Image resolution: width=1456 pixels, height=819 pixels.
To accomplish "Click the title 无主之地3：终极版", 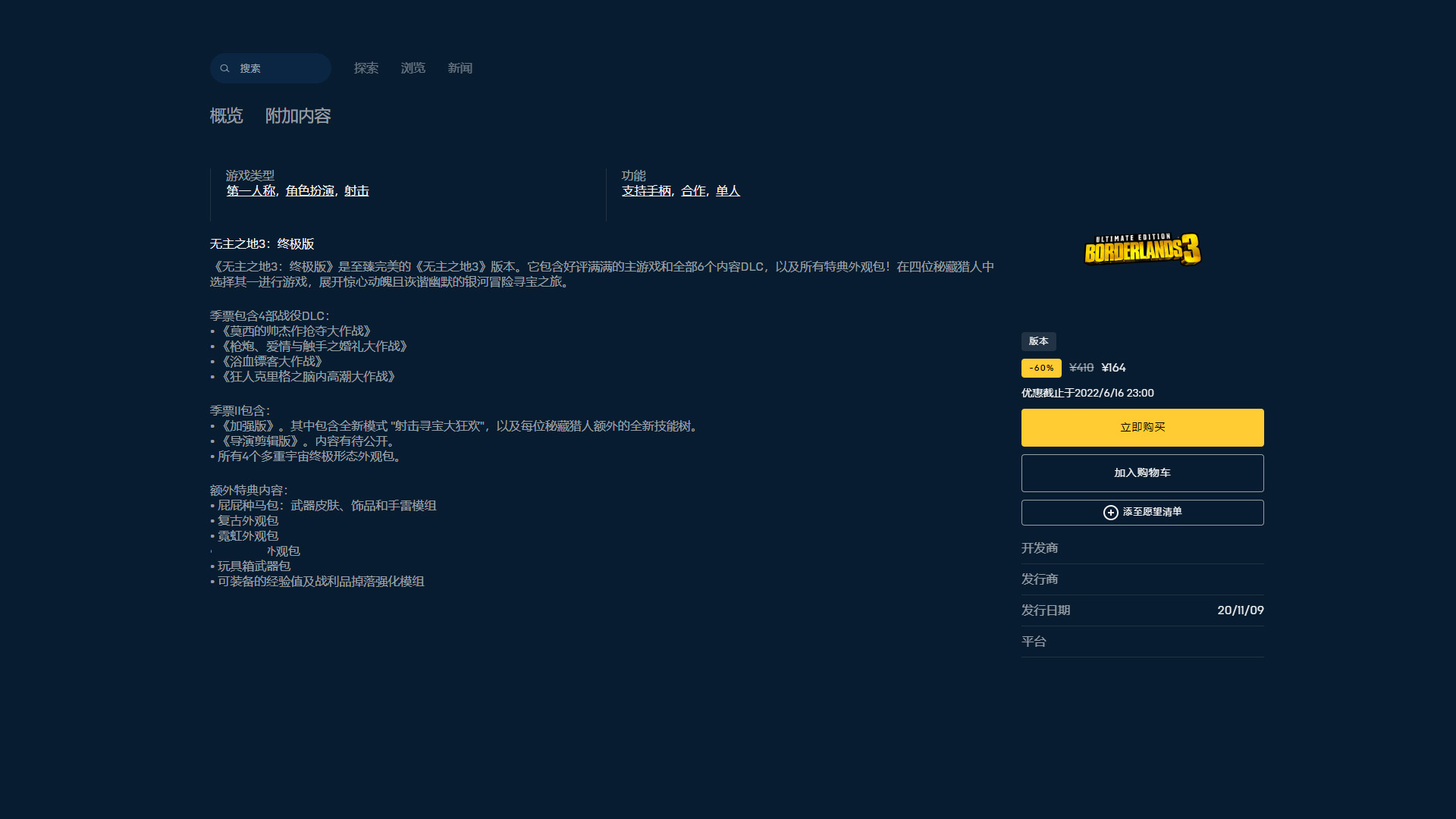I will (262, 244).
